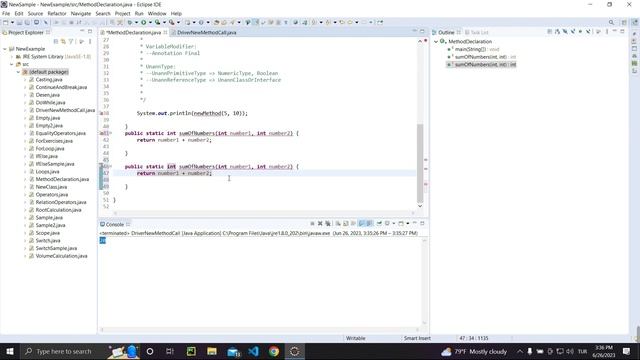Click the Eclipse icon in taskbar
The image size is (640, 360).
tap(295, 351)
